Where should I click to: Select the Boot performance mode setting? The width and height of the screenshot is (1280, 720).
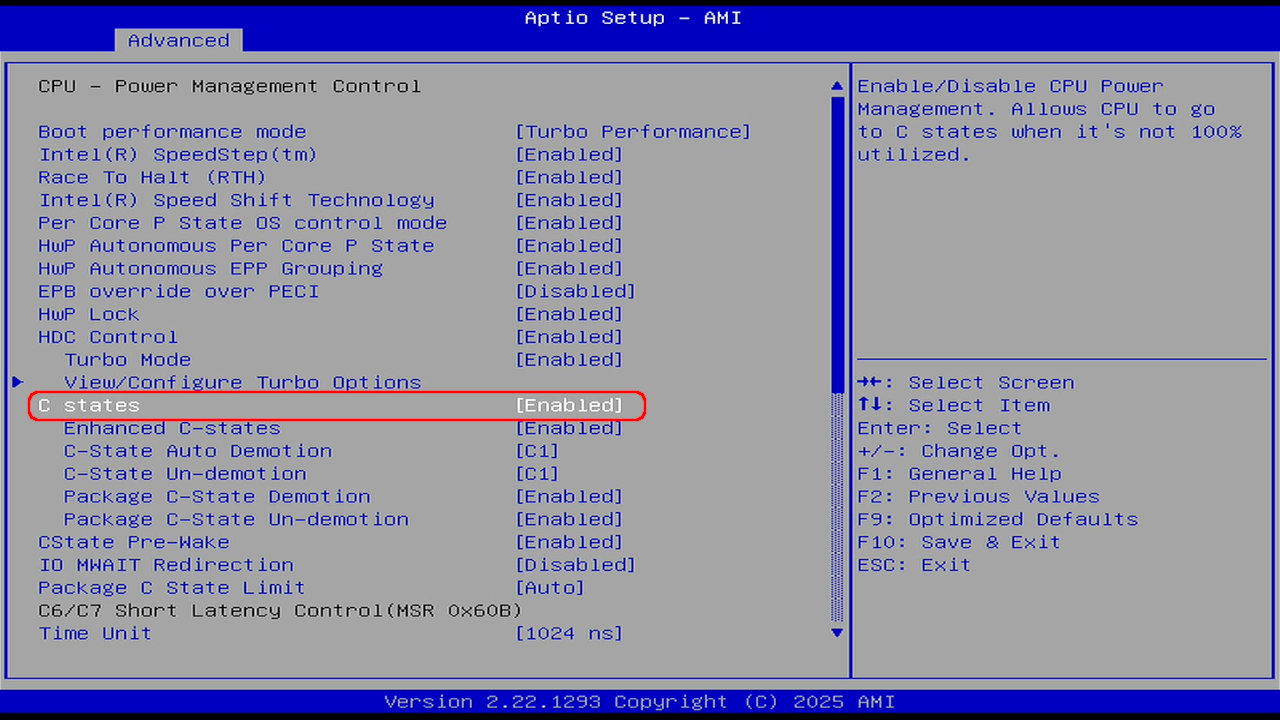[394, 132]
